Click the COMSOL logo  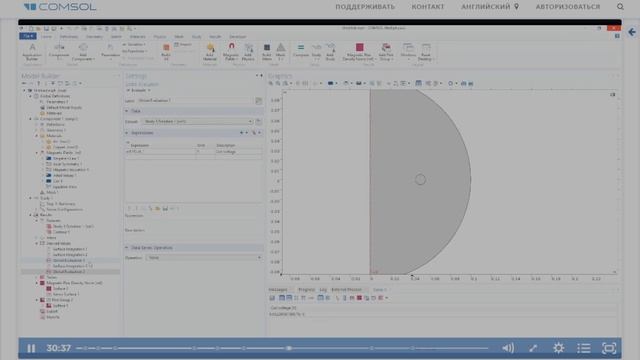click(60, 7)
